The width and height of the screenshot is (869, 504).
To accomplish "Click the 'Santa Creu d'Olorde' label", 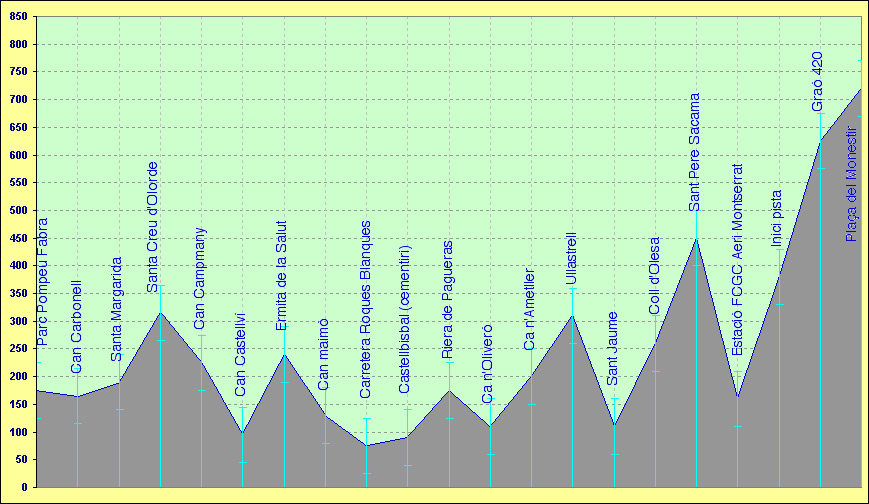I will tap(153, 227).
